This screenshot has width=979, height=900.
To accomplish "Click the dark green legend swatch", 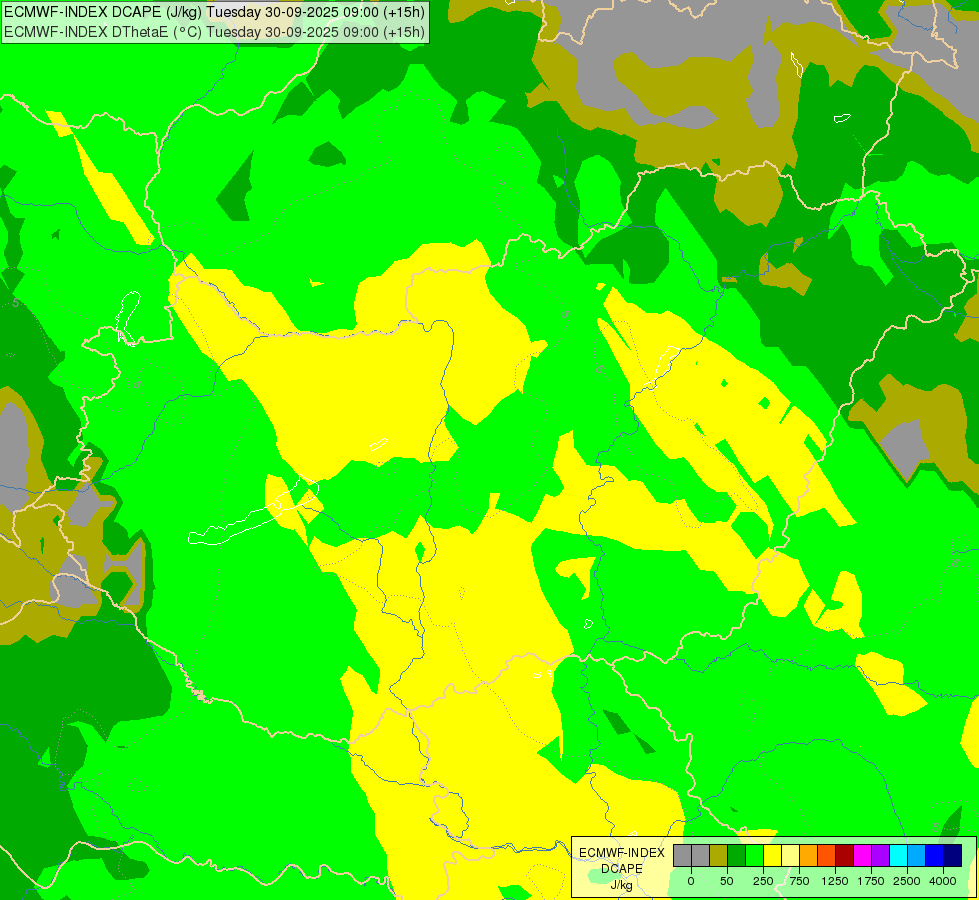I will point(736,855).
